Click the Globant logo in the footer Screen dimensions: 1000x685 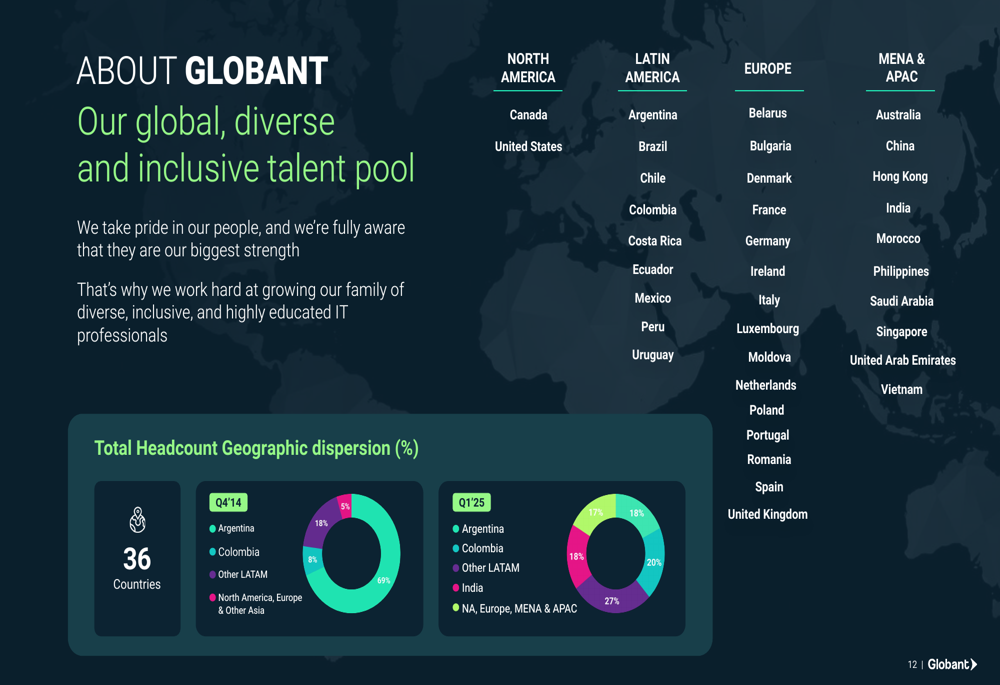pos(952,665)
